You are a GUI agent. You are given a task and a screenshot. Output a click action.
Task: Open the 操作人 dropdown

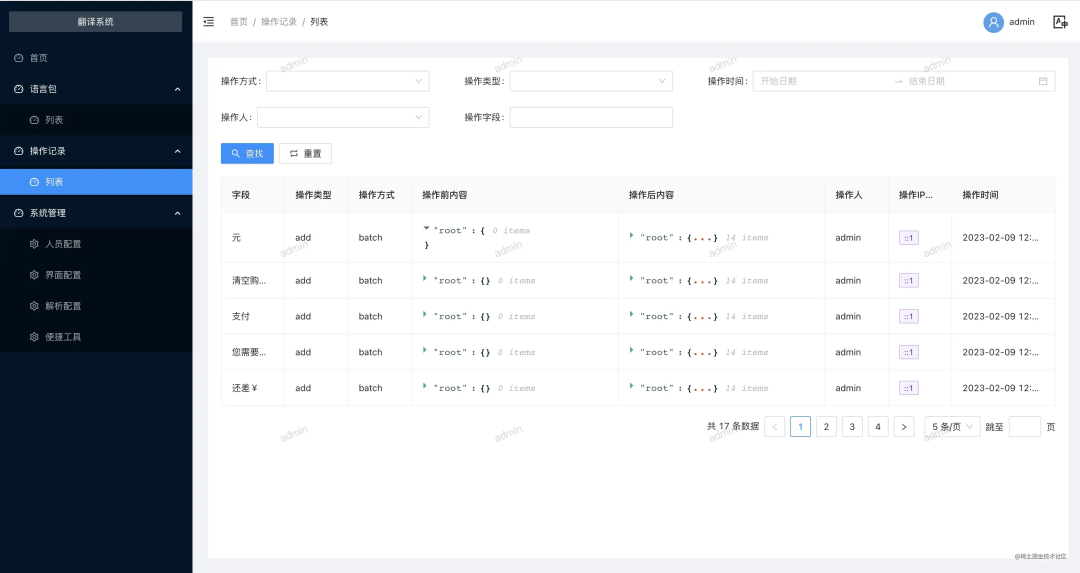(343, 117)
